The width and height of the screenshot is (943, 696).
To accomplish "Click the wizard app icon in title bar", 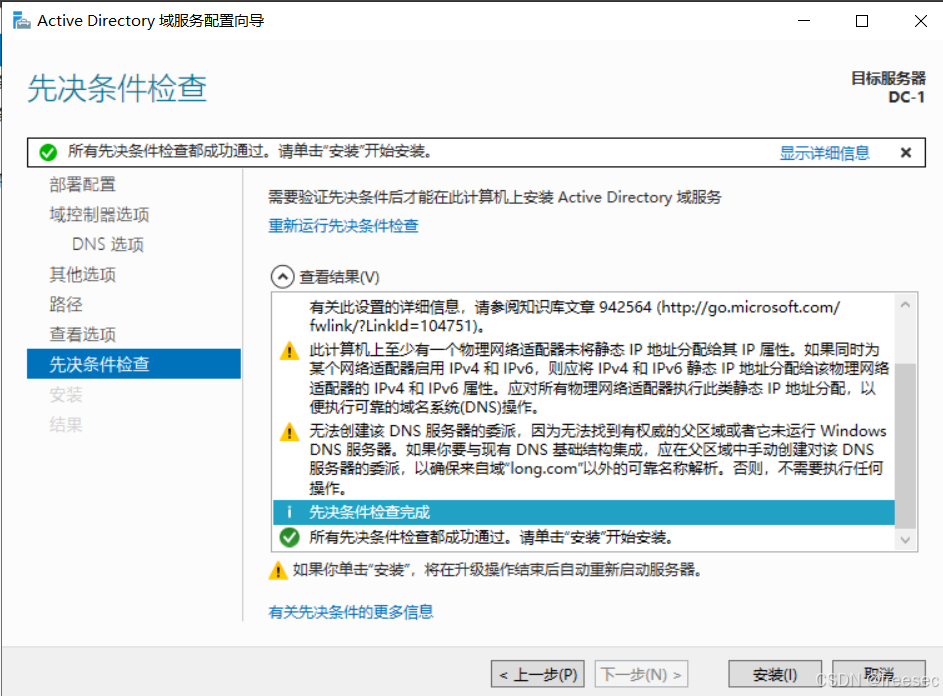I will [21, 20].
